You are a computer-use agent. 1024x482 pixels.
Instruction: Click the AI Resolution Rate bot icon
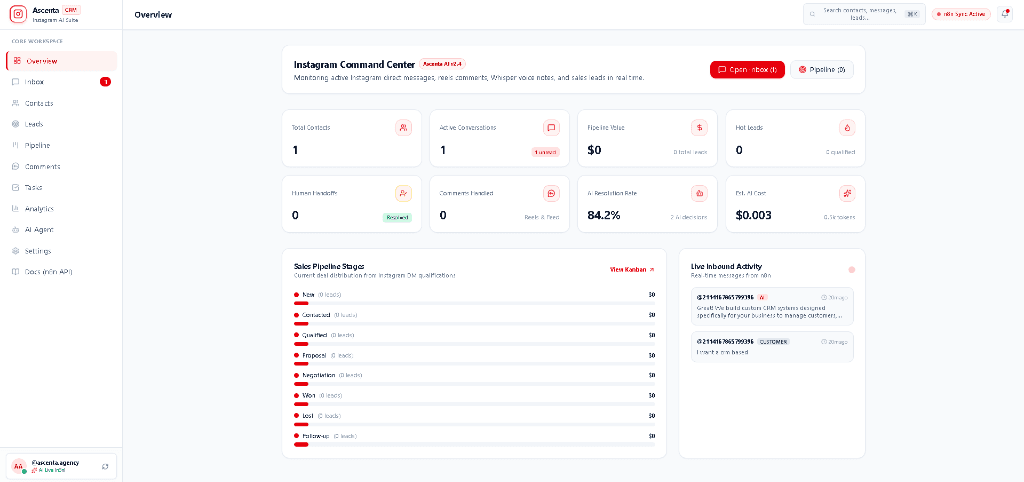coord(699,193)
